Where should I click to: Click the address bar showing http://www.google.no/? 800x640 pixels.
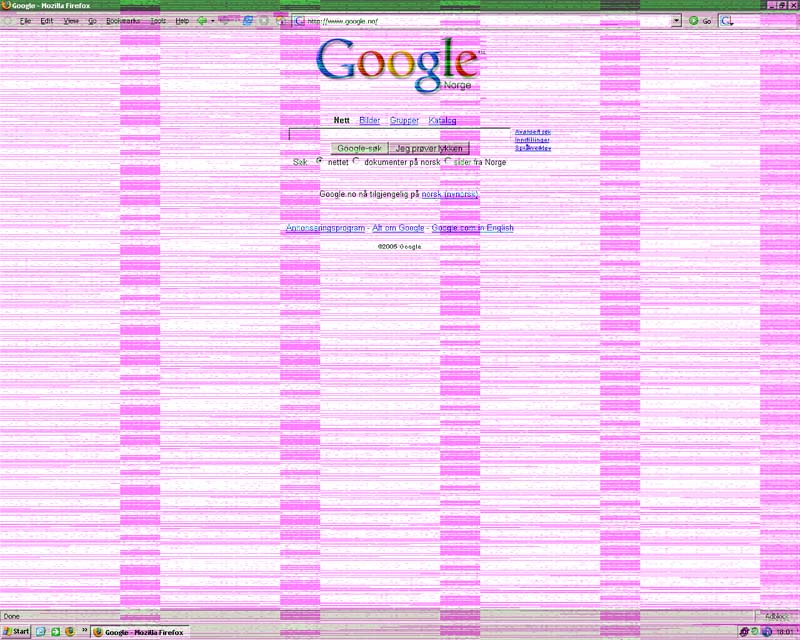(487, 21)
